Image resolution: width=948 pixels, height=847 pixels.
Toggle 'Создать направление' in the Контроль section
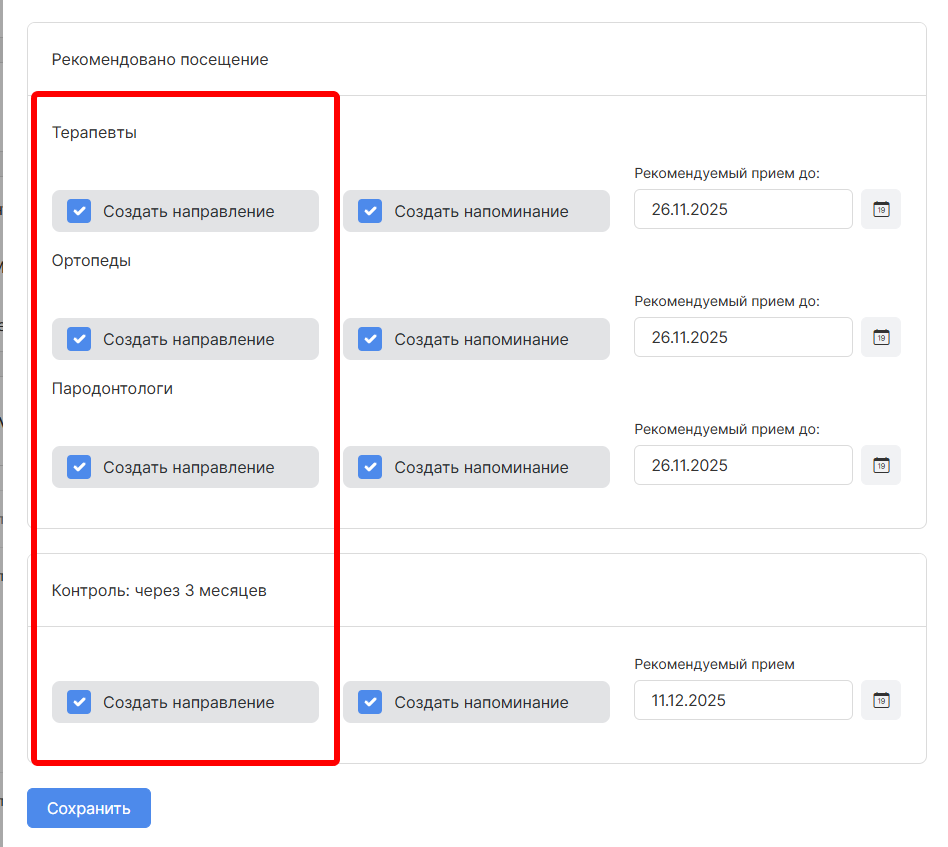(x=79, y=702)
